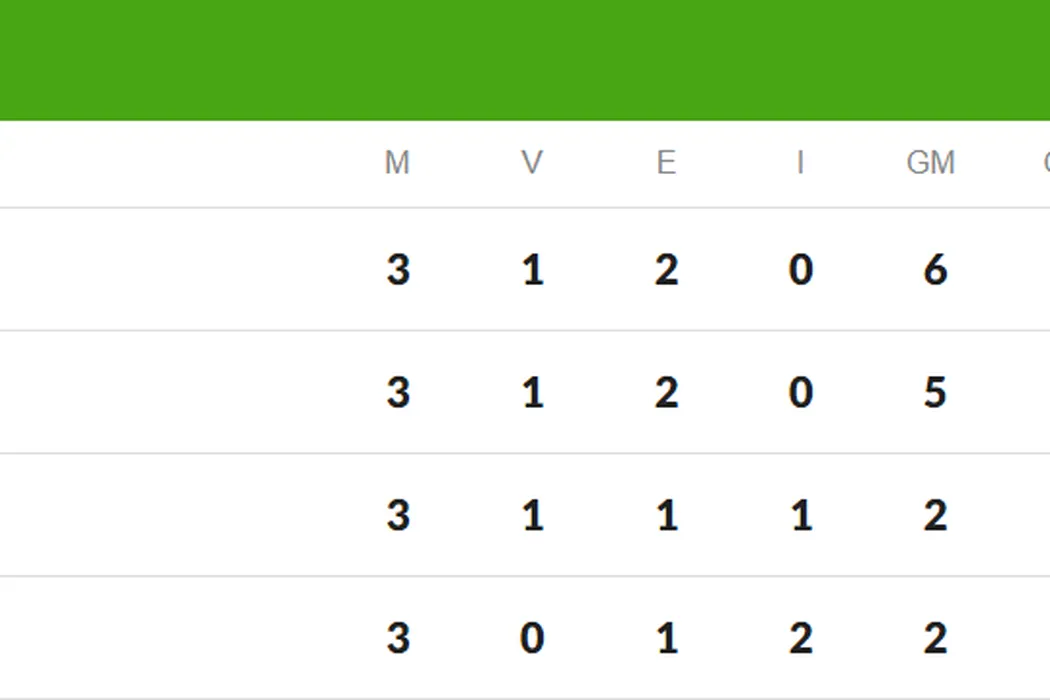Select the GM value in the third row
This screenshot has height=700, width=1050.
tap(935, 516)
